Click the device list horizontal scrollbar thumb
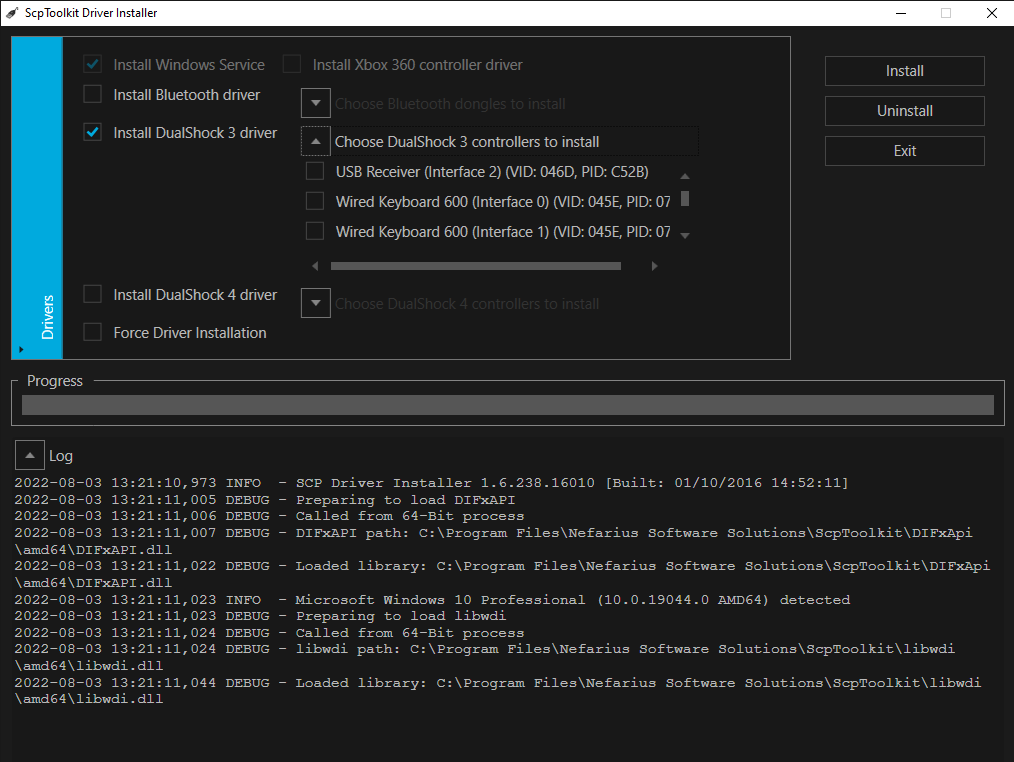 click(476, 266)
